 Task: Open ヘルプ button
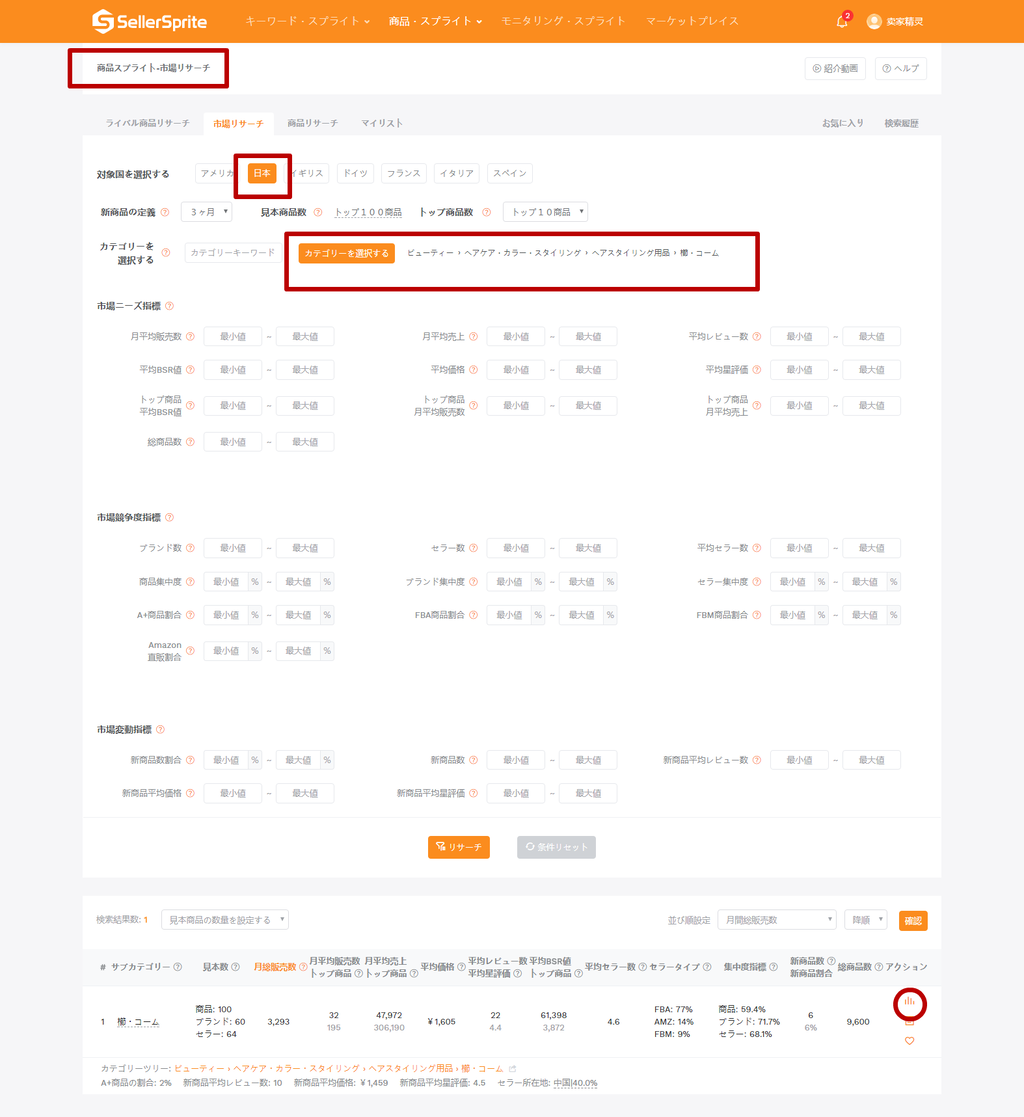click(x=901, y=68)
